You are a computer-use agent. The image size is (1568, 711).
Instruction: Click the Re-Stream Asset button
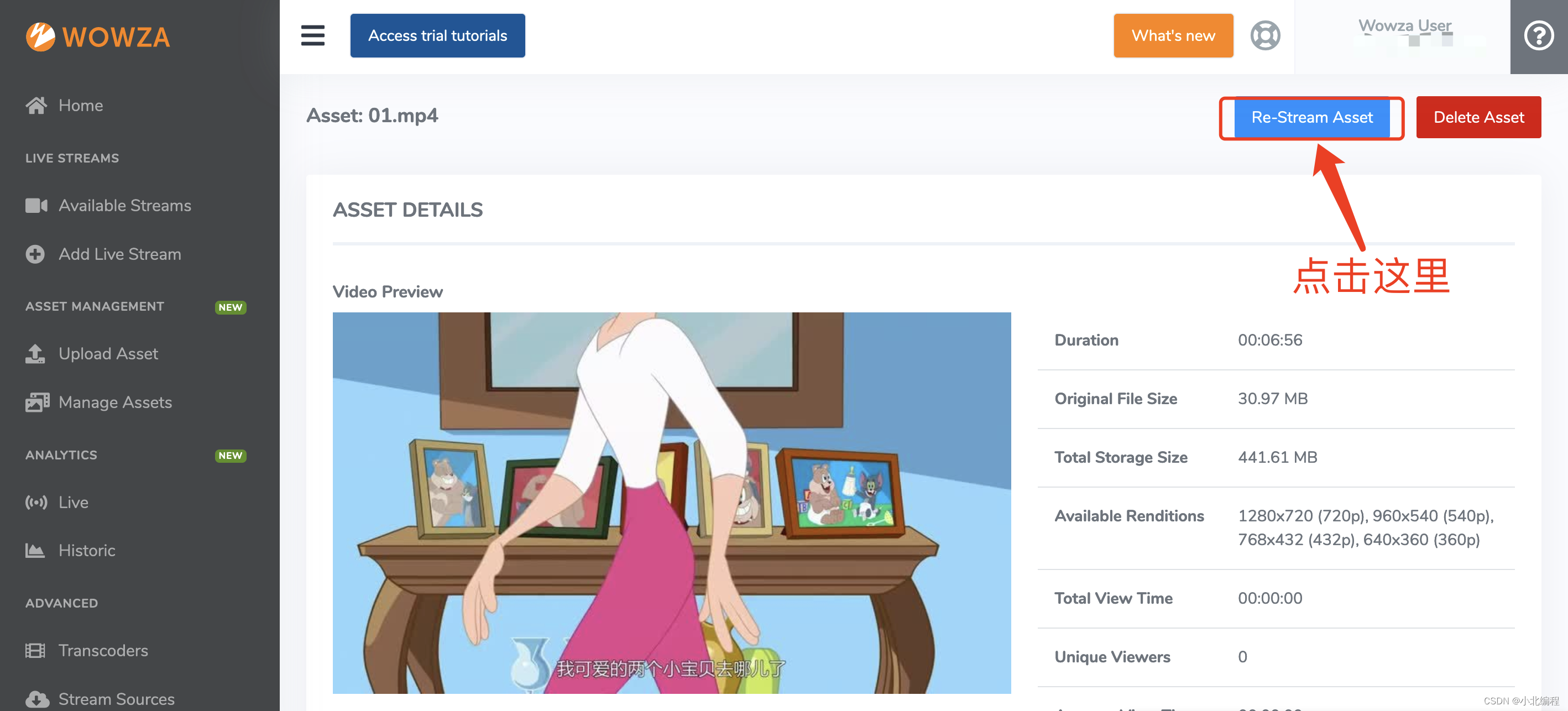point(1312,117)
